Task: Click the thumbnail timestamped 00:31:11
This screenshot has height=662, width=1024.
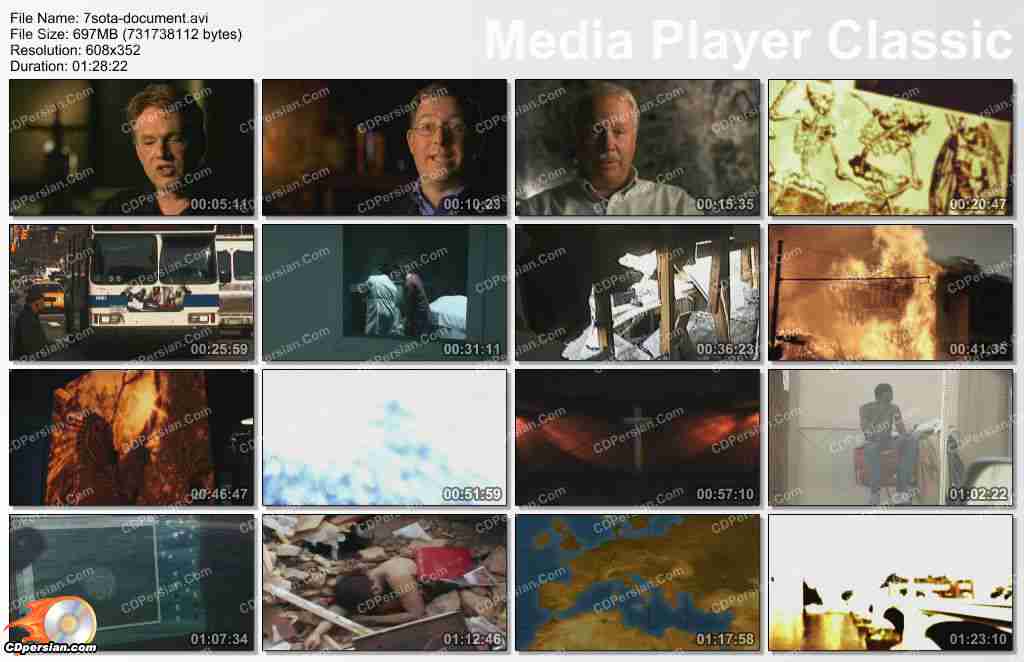Action: click(x=385, y=293)
